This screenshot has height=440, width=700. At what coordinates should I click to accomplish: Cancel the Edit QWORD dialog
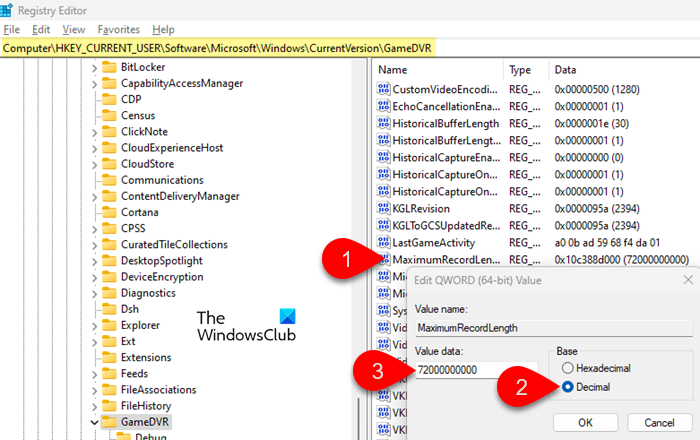(659, 423)
